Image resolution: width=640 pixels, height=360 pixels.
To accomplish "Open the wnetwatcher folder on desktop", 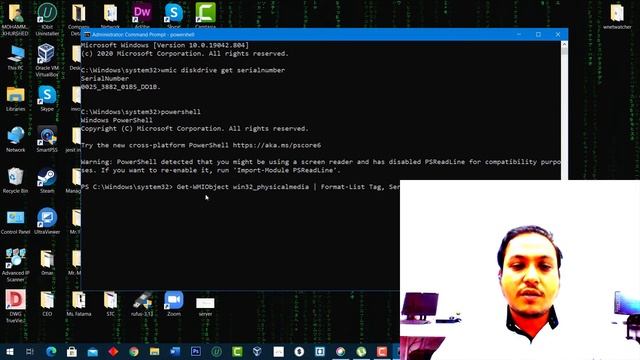I will tap(617, 16).
